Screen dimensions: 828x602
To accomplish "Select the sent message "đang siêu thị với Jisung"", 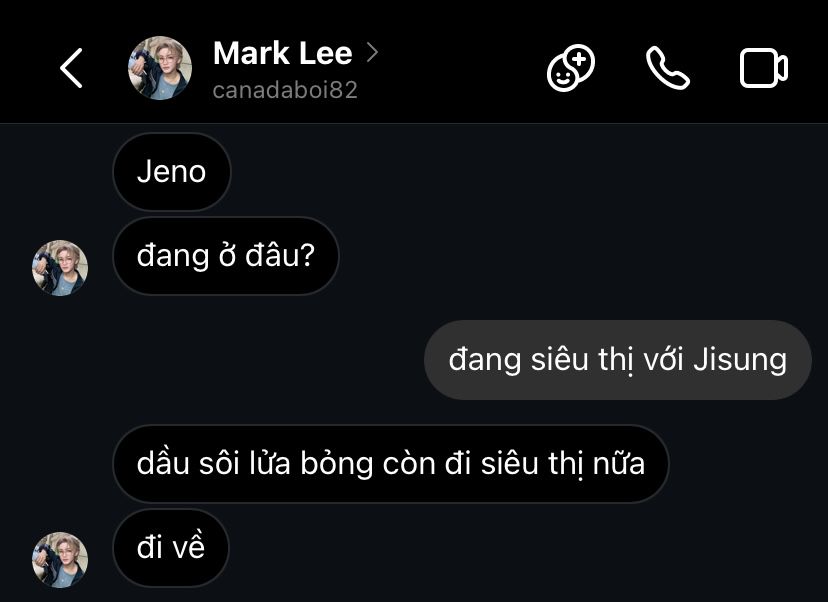I will click(x=617, y=360).
